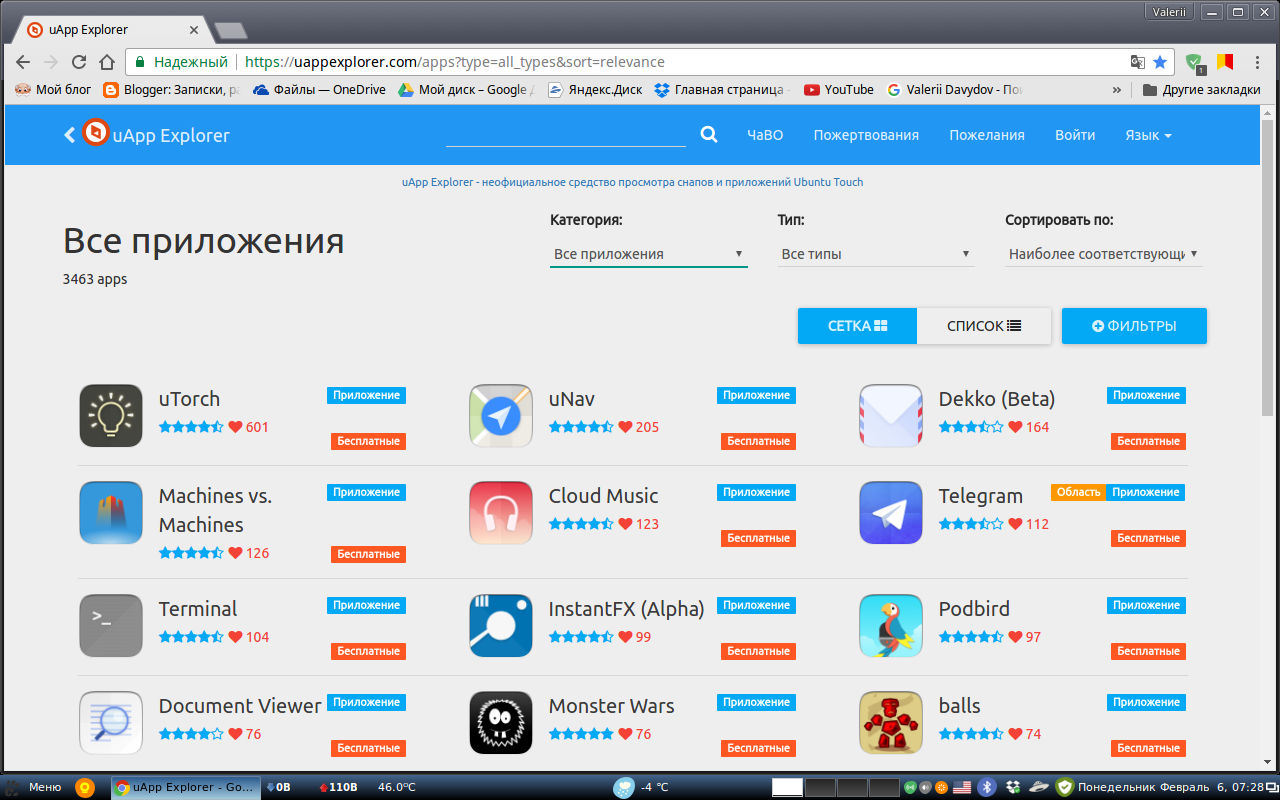1280x800 pixels.
Task: Open the Monster Wars title link
Action: (611, 706)
